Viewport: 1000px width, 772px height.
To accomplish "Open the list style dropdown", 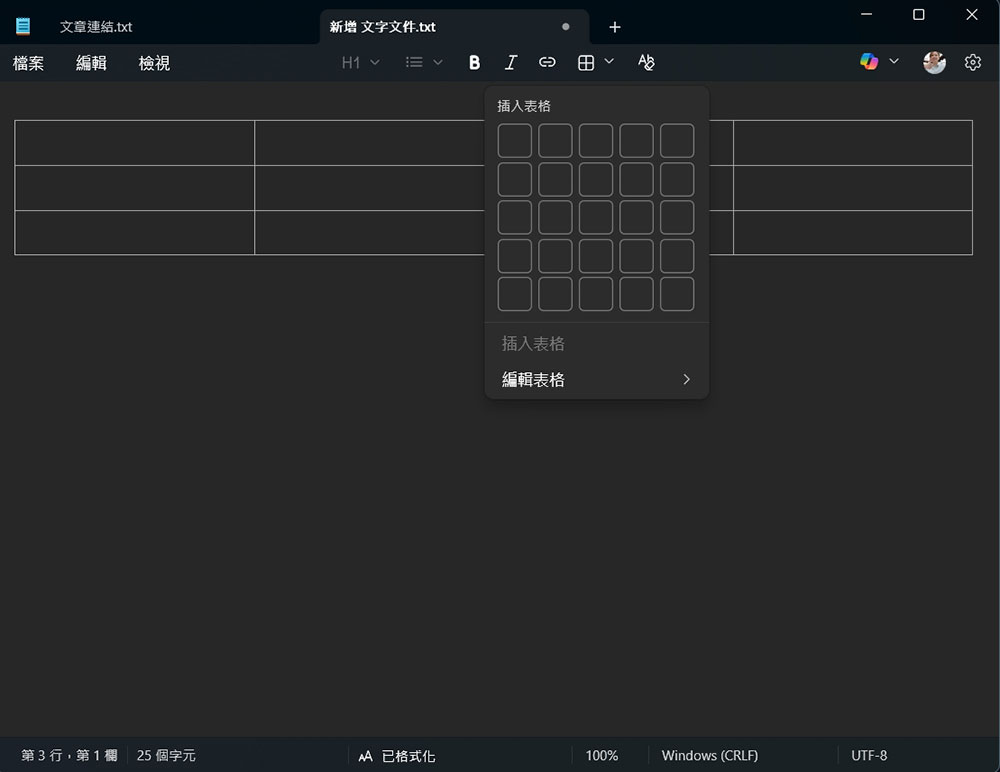I will pos(422,62).
